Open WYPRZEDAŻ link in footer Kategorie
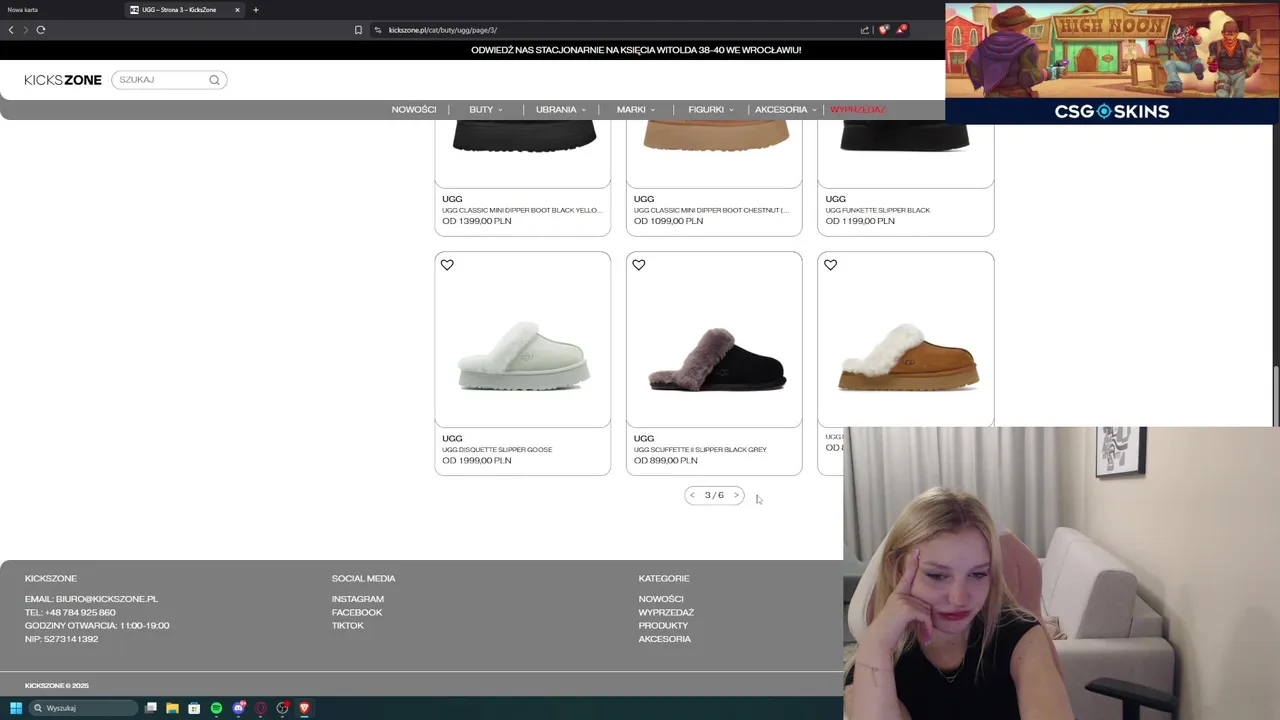The height and width of the screenshot is (720, 1280). pos(666,612)
